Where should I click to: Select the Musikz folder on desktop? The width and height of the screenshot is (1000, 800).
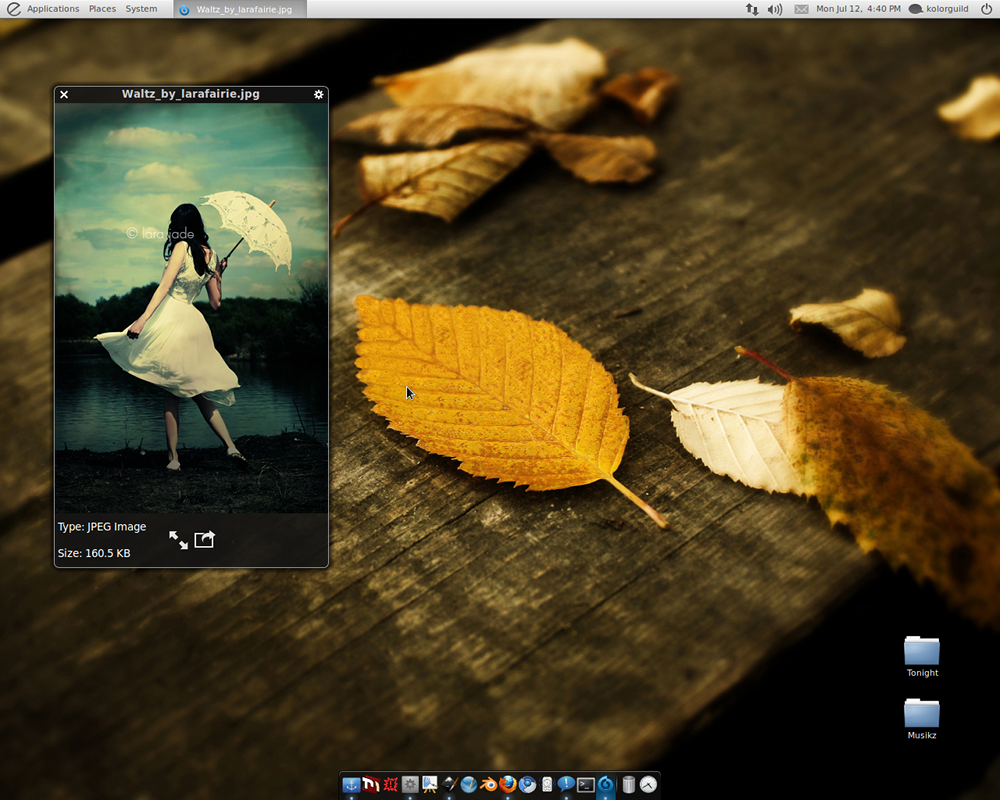click(x=922, y=714)
